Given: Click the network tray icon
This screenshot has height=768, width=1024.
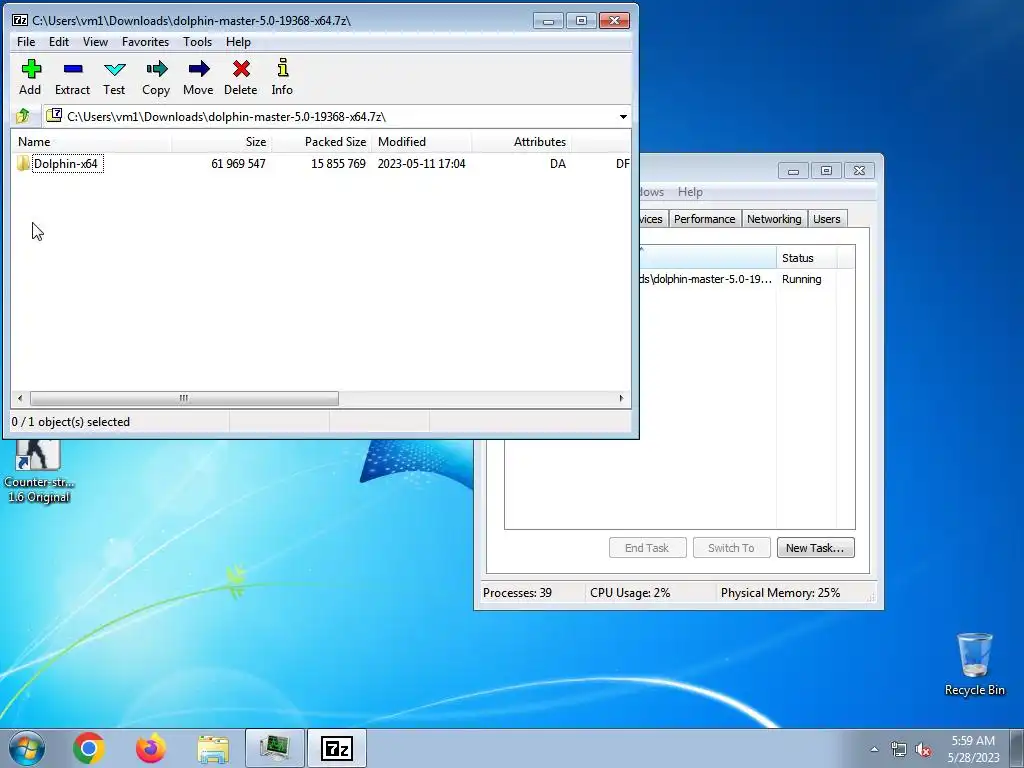Looking at the screenshot, I should pyautogui.click(x=899, y=749).
